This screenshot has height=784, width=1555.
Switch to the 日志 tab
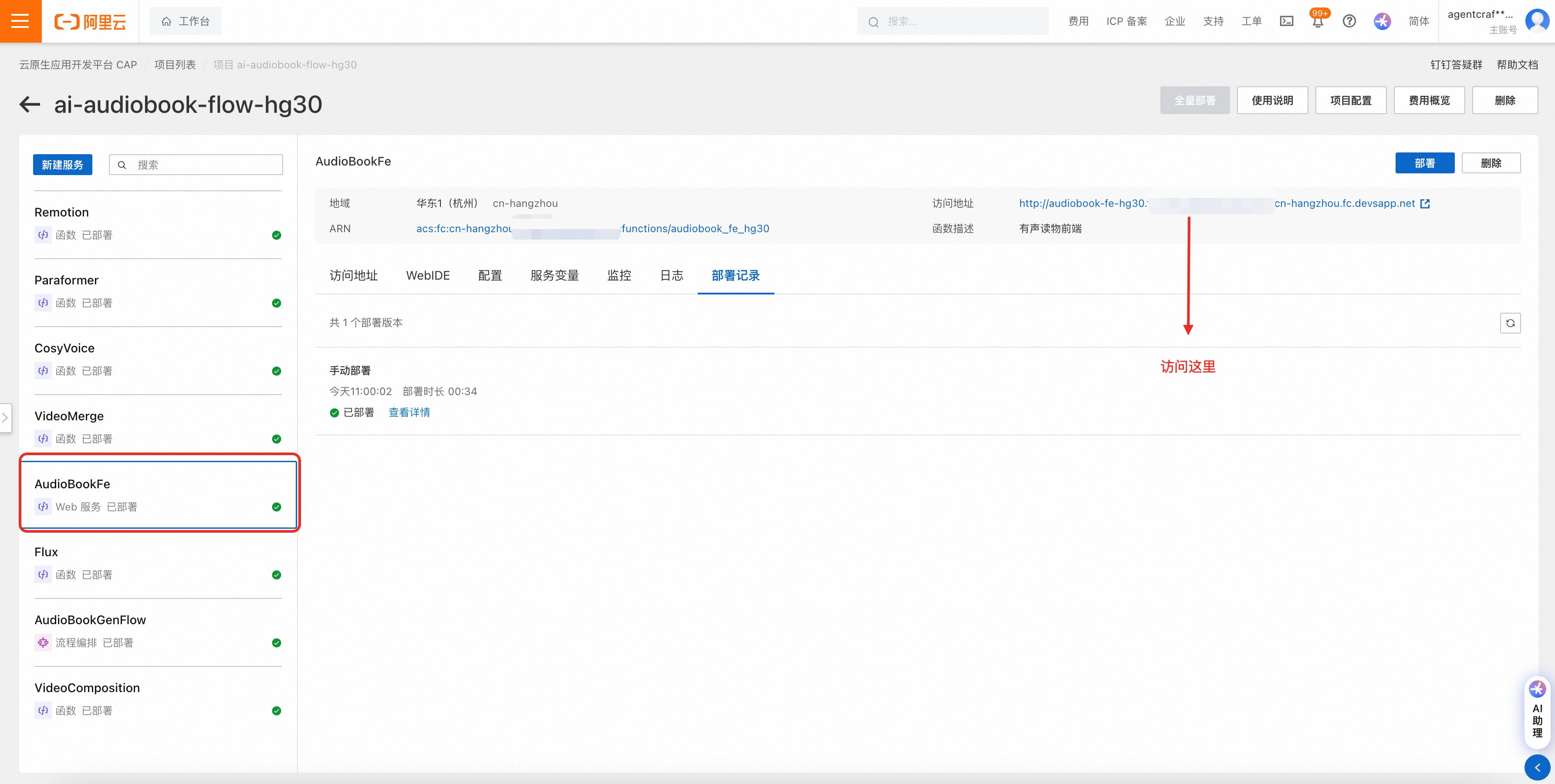[x=672, y=275]
